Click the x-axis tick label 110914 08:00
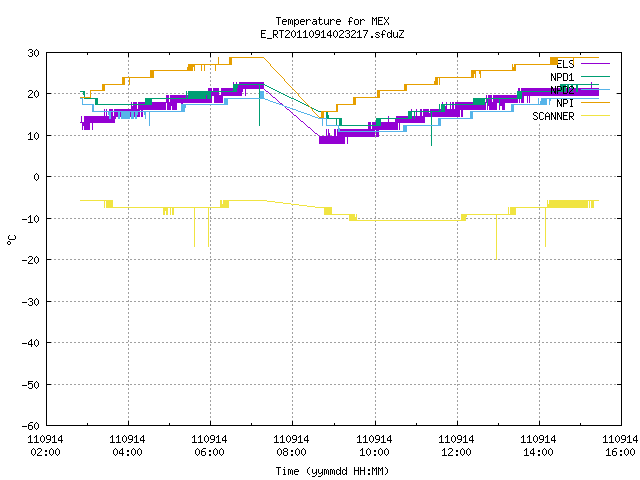The width and height of the screenshot is (640, 480). click(x=291, y=446)
